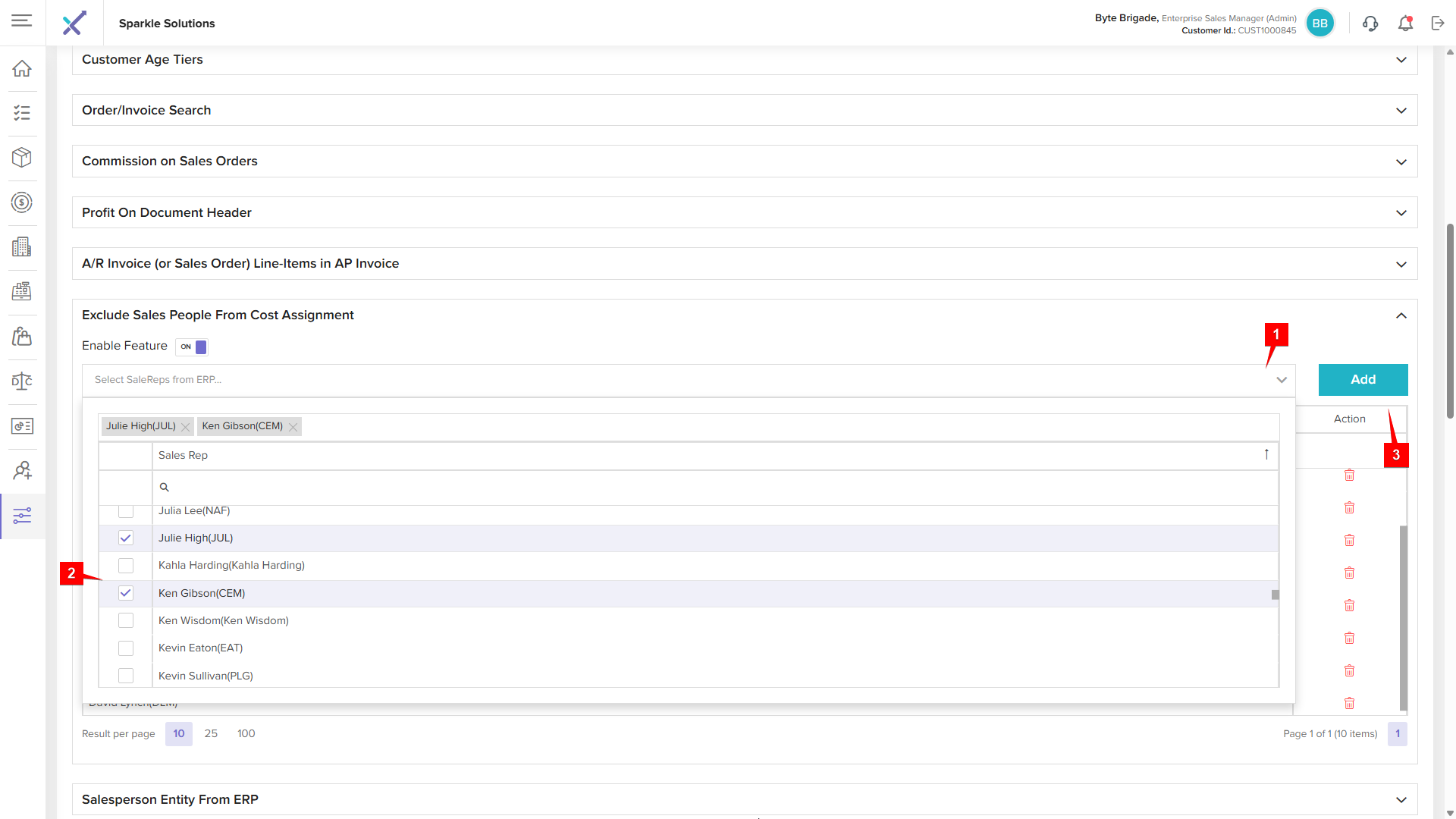1456x819 pixels.
Task: Click the Add button
Action: coord(1363,380)
